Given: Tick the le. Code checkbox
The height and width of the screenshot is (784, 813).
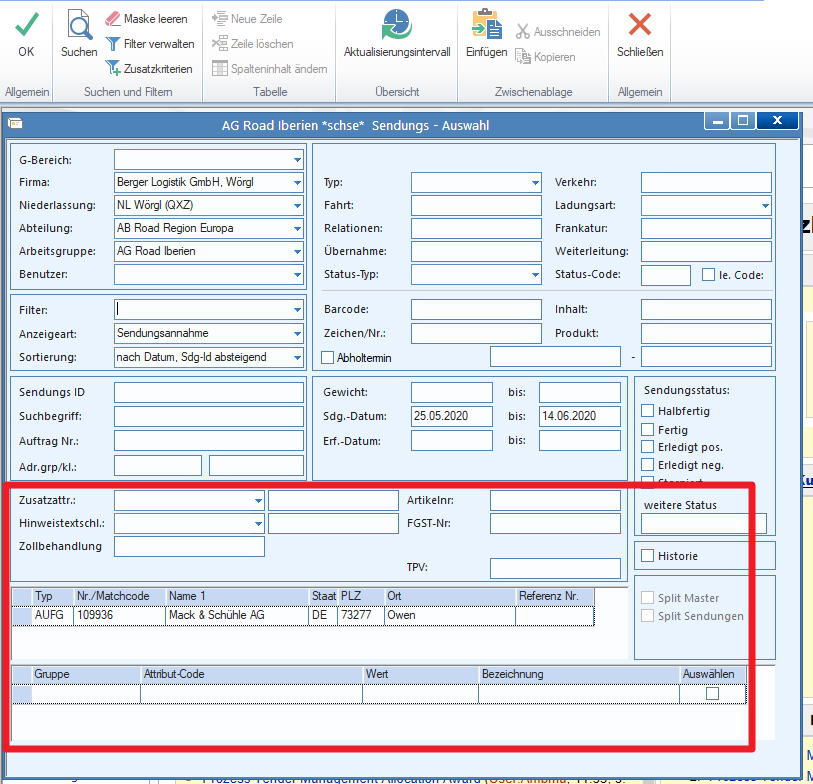Looking at the screenshot, I should click(x=708, y=274).
